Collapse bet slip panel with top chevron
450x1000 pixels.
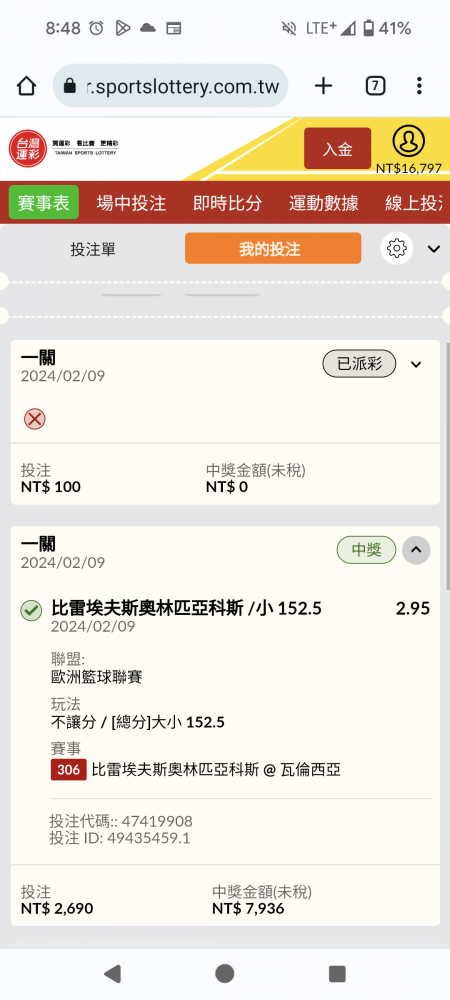point(434,249)
